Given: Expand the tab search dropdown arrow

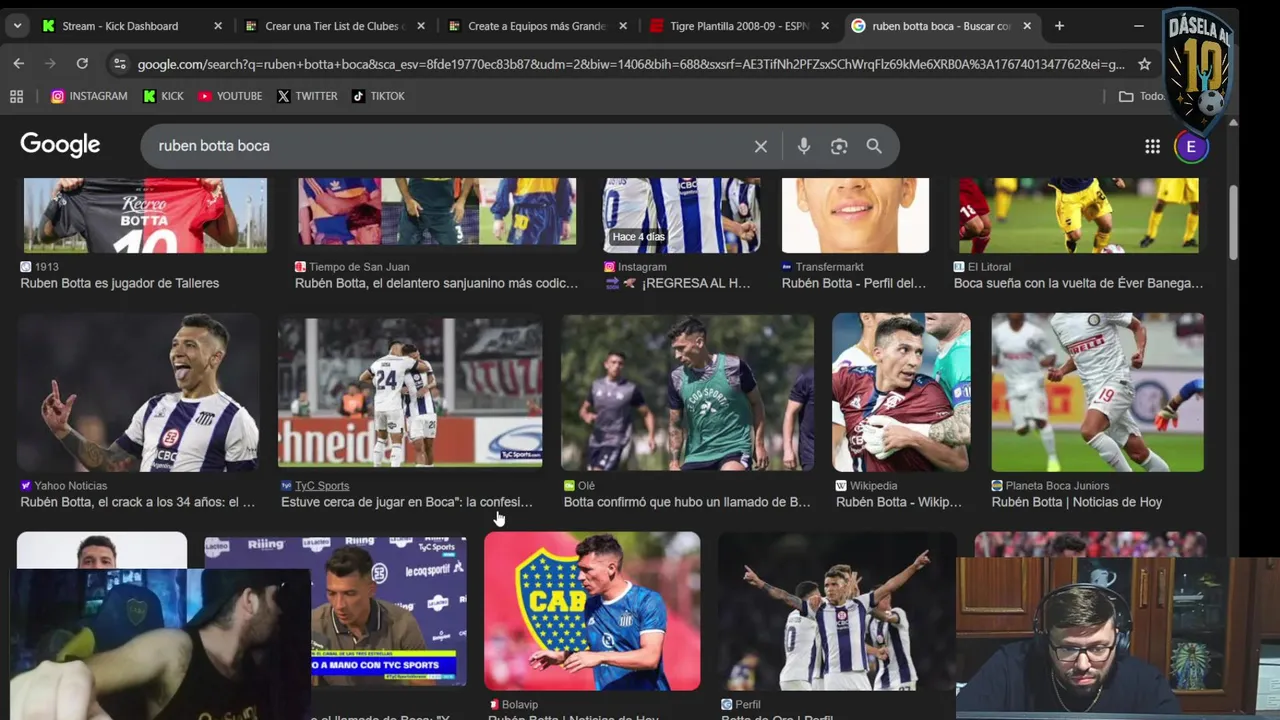Looking at the screenshot, I should [x=17, y=26].
